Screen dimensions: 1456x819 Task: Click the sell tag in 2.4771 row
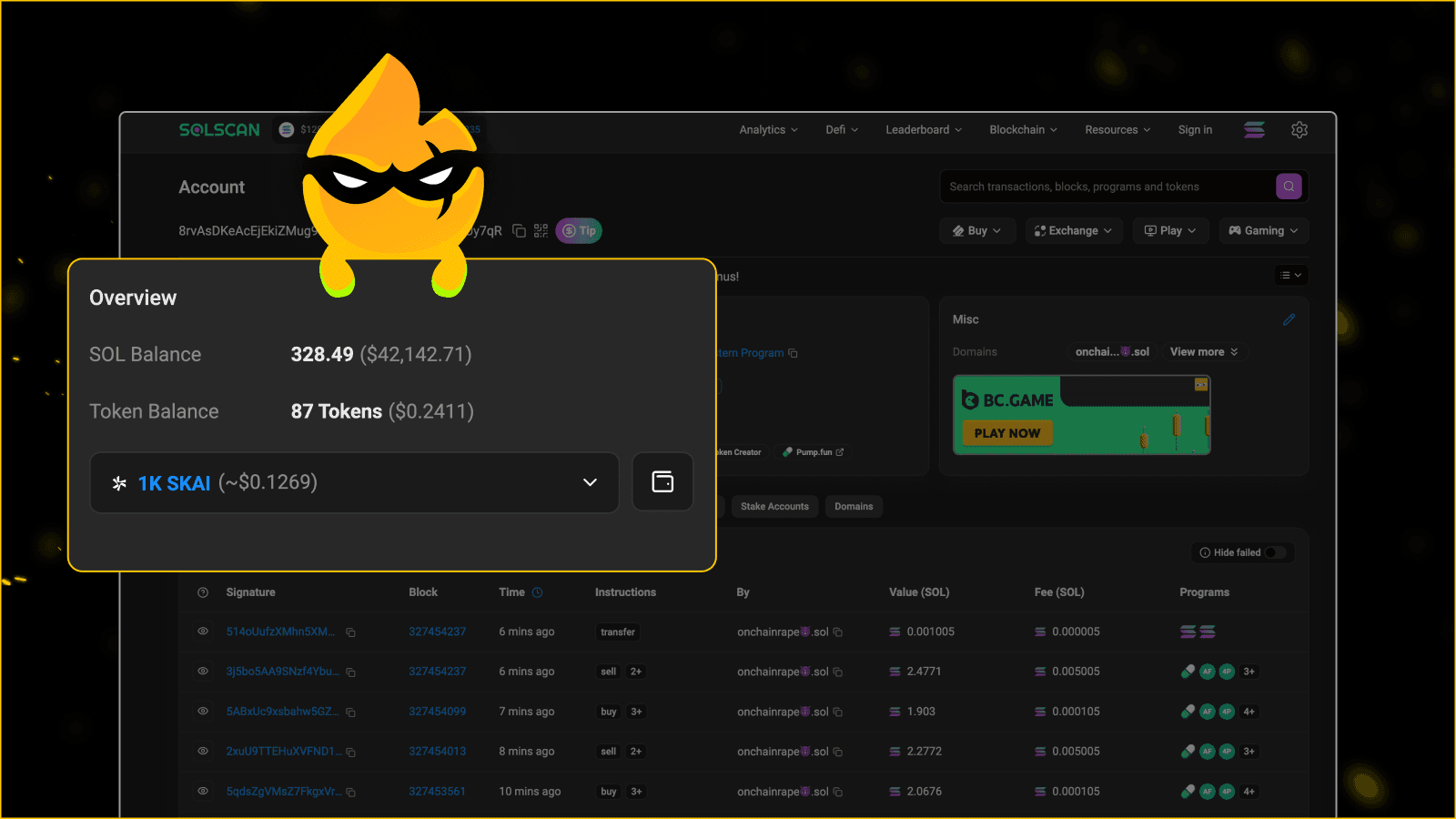coord(609,672)
